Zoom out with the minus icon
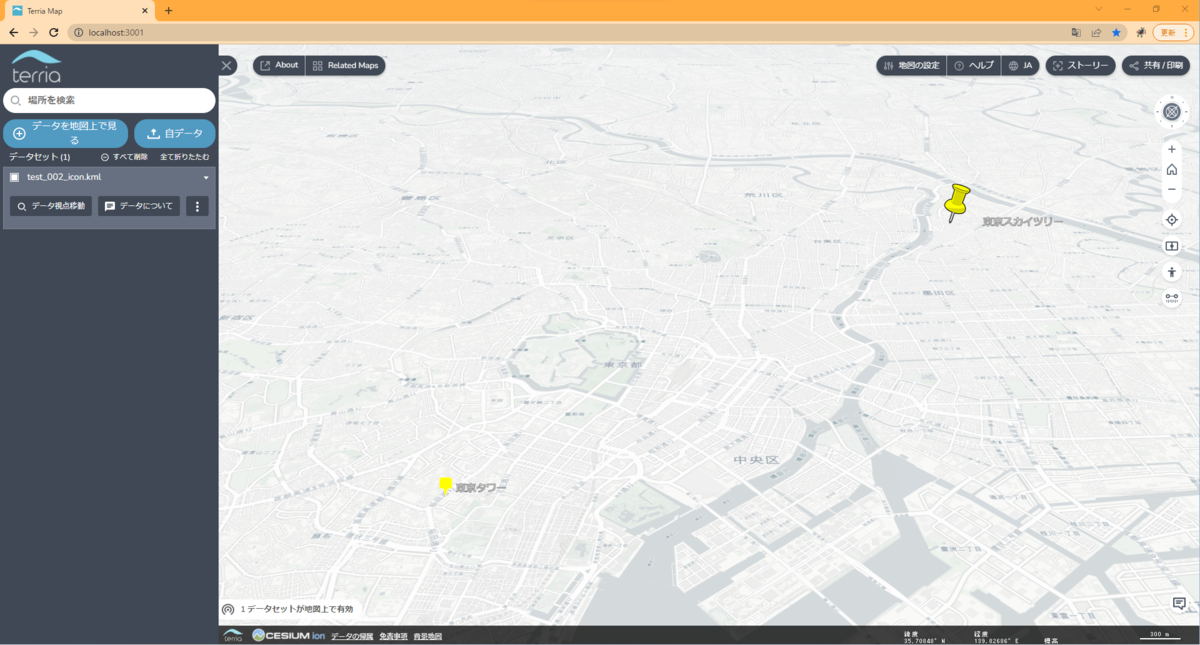Image resolution: width=1200 pixels, height=645 pixels. click(x=1172, y=189)
